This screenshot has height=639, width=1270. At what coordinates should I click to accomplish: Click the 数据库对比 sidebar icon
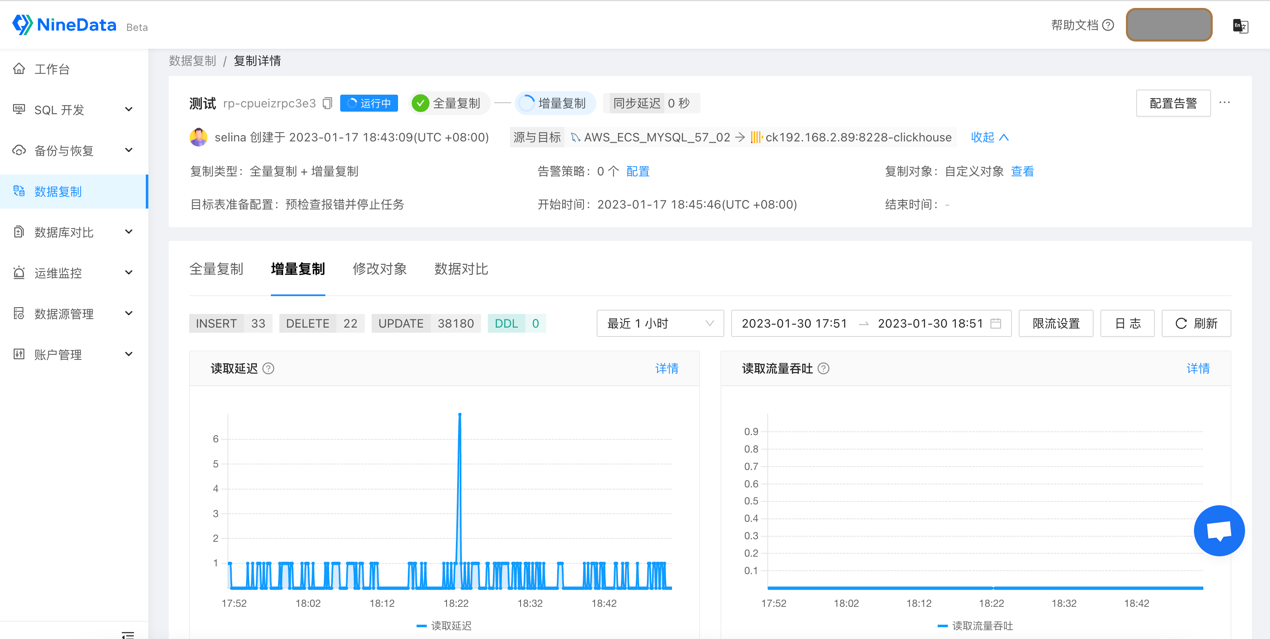(x=19, y=232)
